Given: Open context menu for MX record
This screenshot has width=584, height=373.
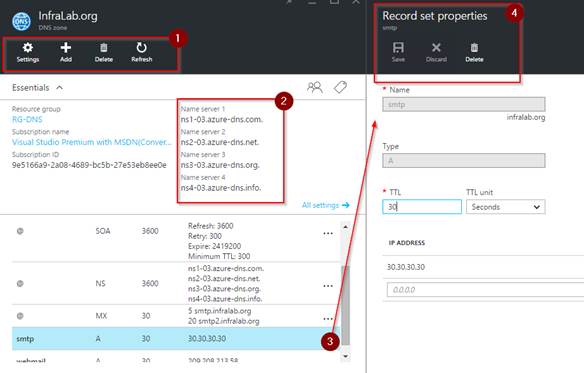Looking at the screenshot, I should (328, 319).
